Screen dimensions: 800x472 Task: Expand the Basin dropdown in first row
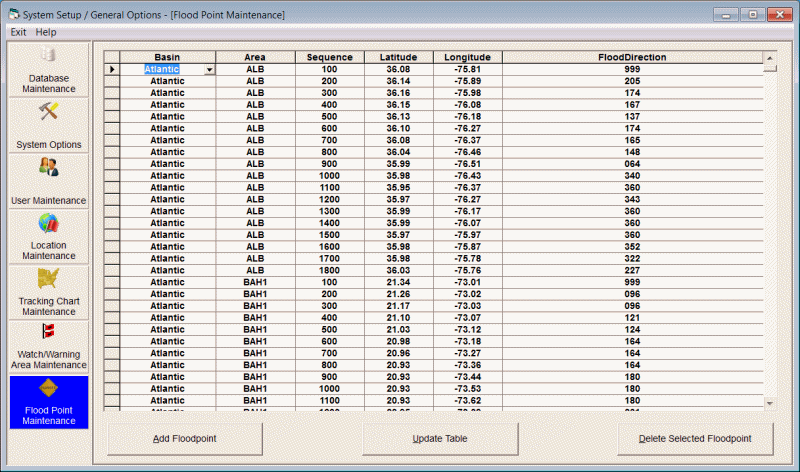[x=210, y=70]
